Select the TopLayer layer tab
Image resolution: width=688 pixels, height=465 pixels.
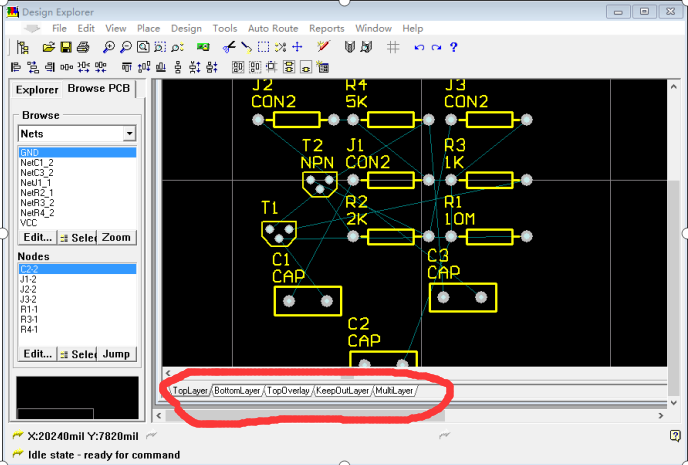point(190,390)
